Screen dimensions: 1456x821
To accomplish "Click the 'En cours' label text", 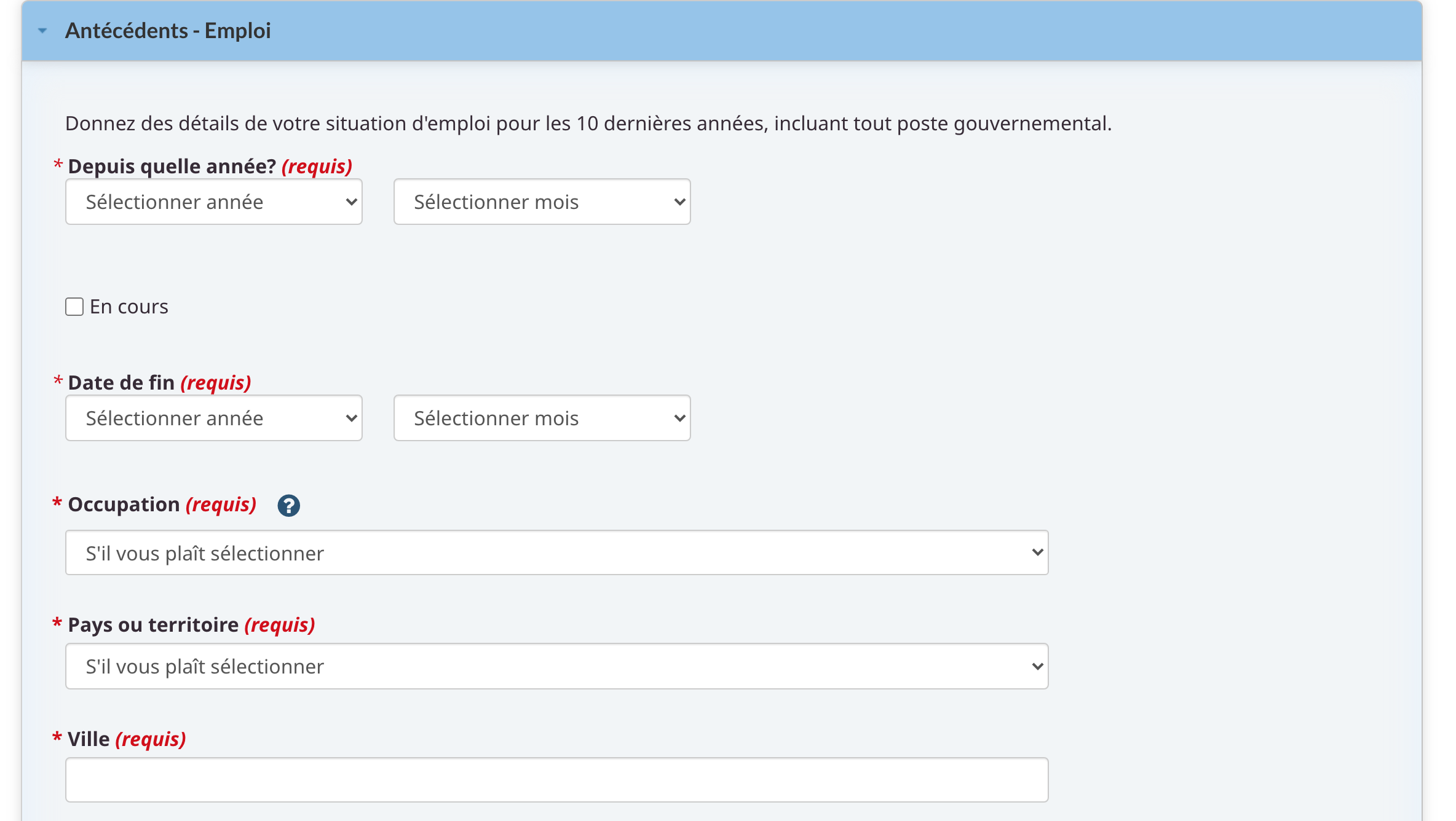I will [129, 307].
